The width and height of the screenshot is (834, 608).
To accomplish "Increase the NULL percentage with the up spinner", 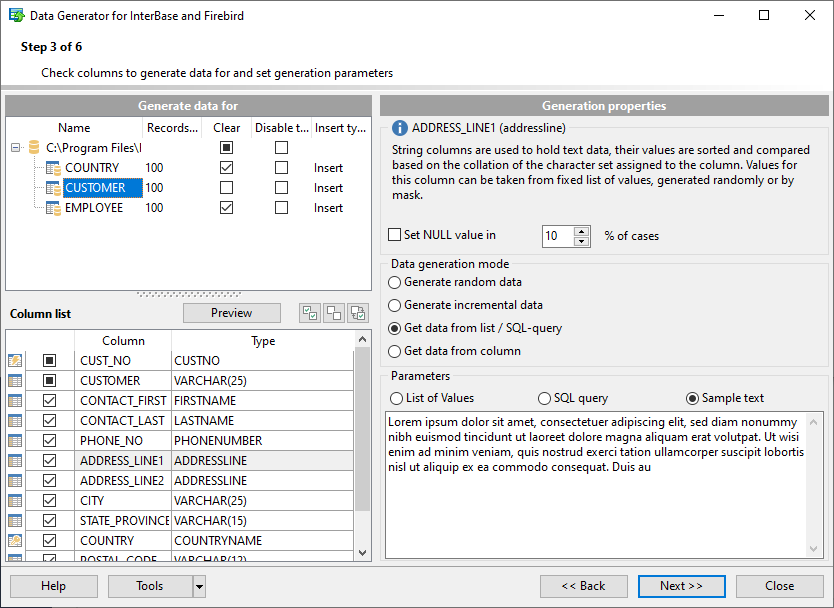I will (582, 231).
